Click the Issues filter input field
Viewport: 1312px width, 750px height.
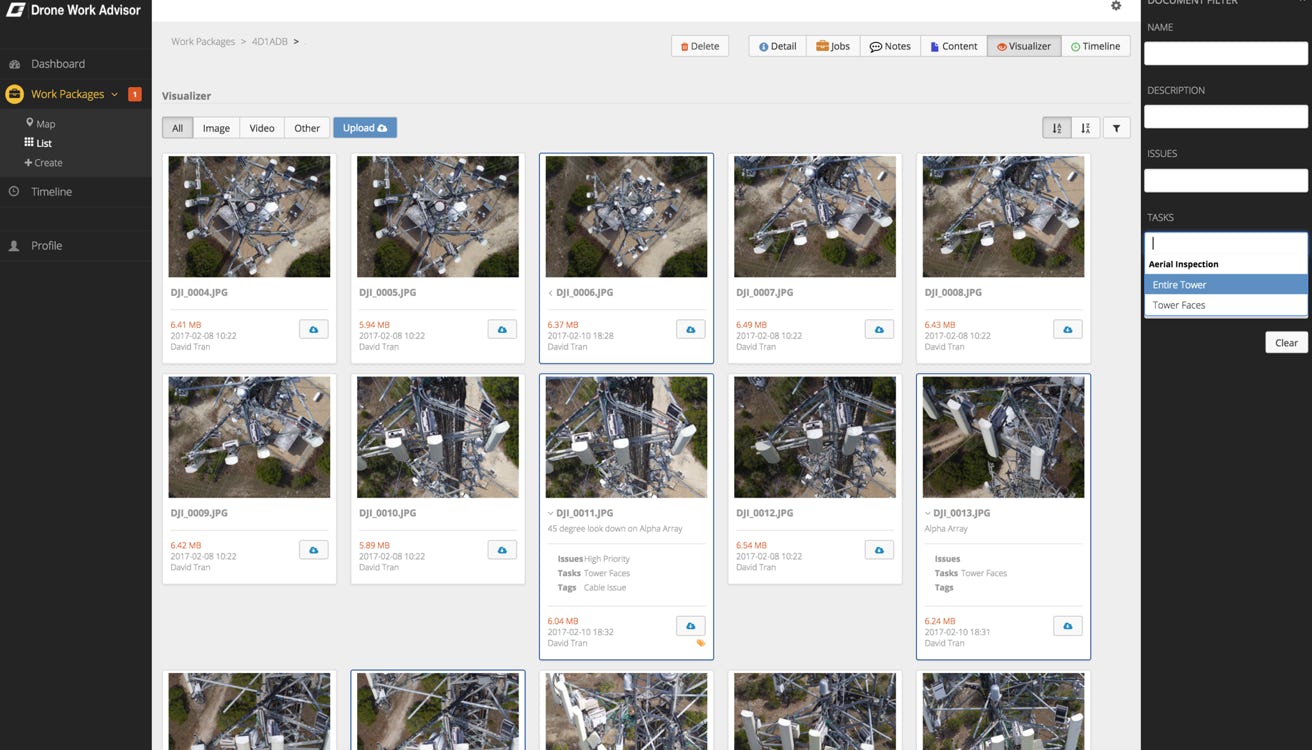[x=1226, y=180]
